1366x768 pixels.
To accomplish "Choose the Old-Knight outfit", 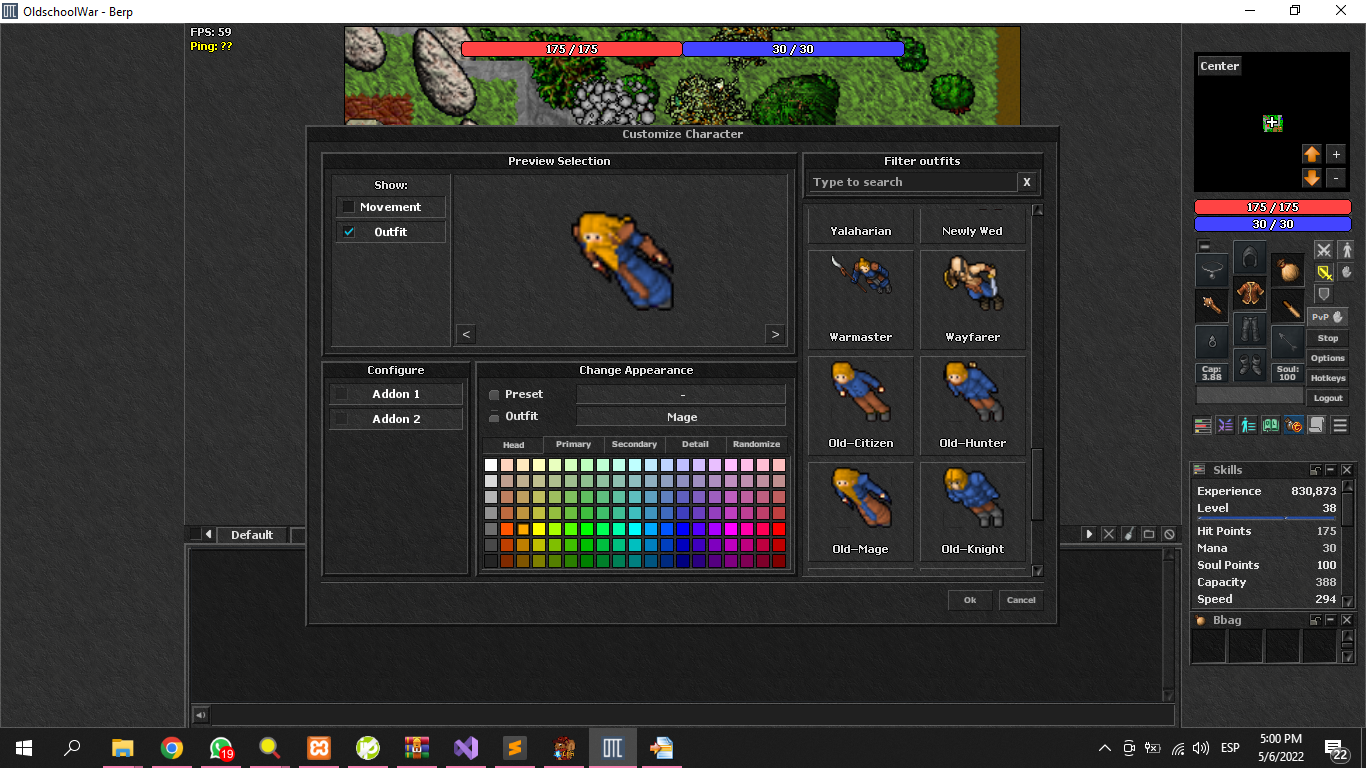I will pyautogui.click(x=972, y=510).
